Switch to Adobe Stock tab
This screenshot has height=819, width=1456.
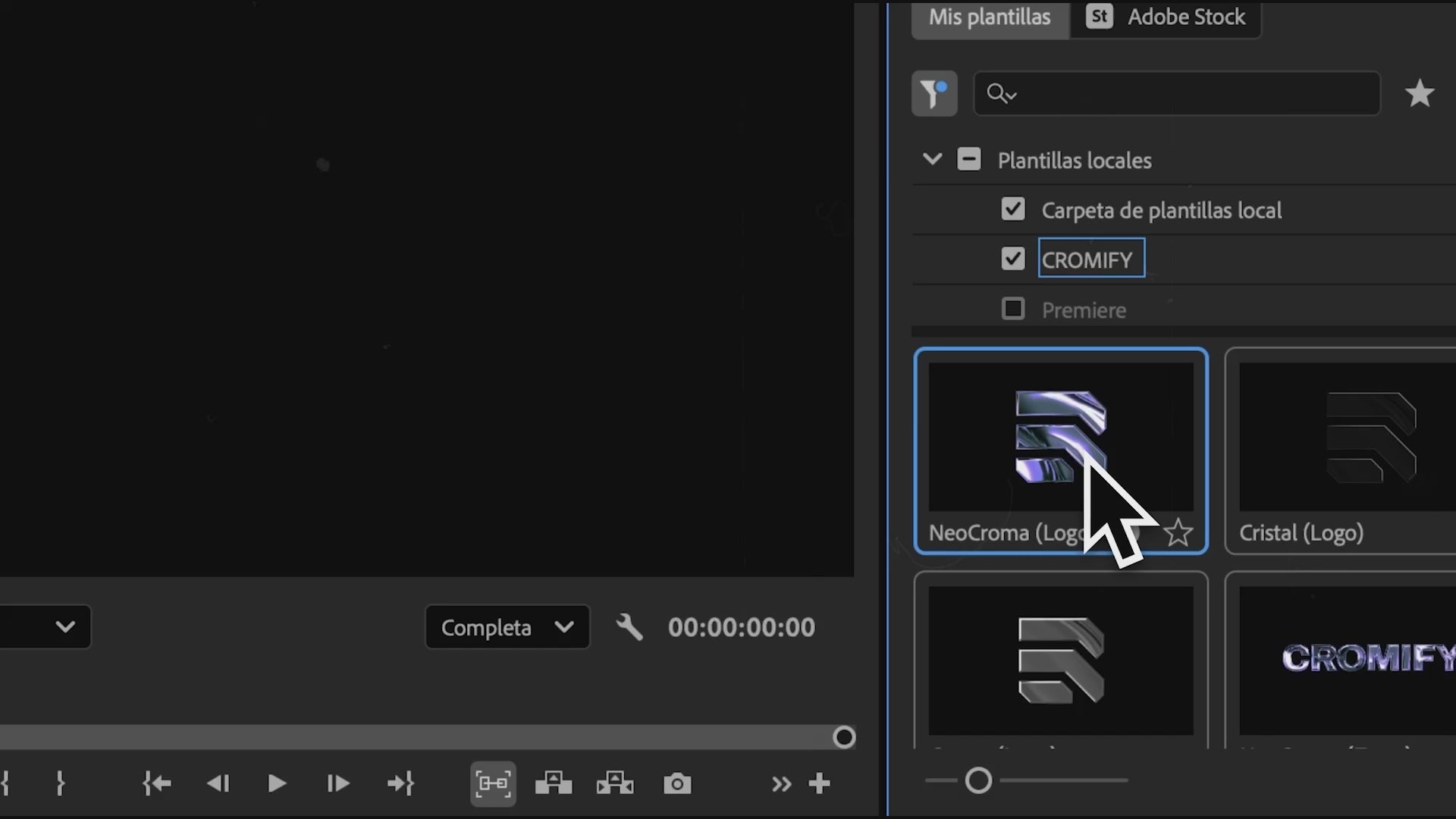pyautogui.click(x=1168, y=17)
